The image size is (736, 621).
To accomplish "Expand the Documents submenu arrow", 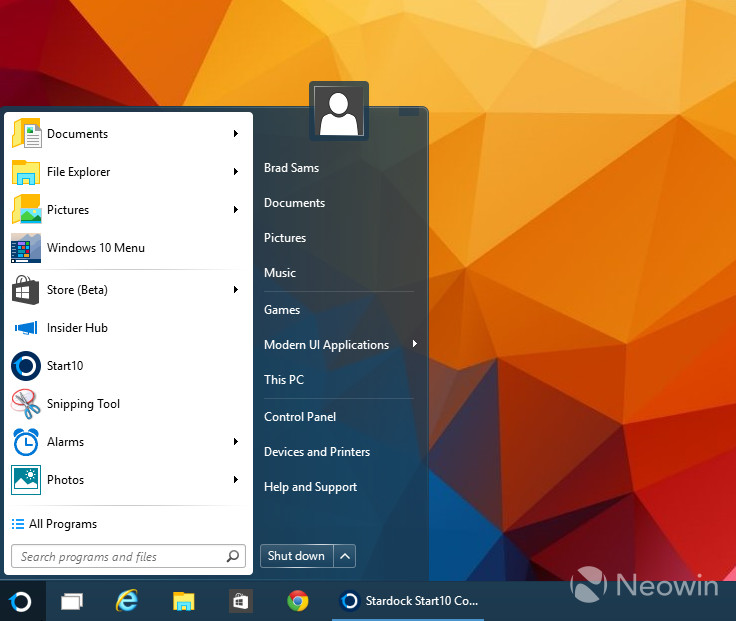I will (x=236, y=134).
